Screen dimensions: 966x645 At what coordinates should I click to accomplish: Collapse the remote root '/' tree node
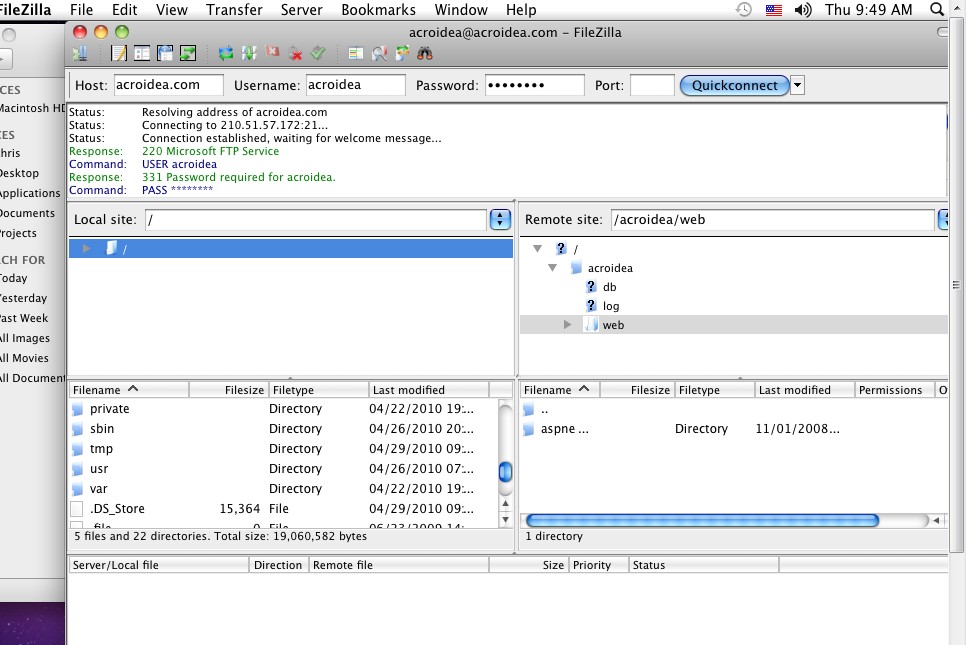(x=537, y=248)
